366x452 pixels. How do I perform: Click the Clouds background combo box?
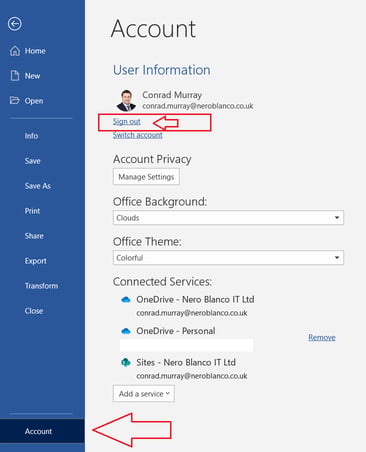pyautogui.click(x=228, y=218)
